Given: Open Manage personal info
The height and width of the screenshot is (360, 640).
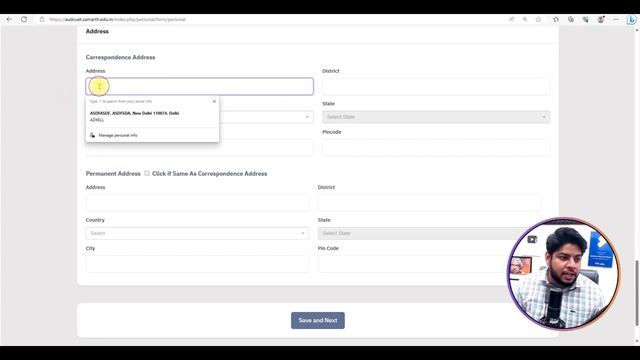Looking at the screenshot, I should coord(118,135).
